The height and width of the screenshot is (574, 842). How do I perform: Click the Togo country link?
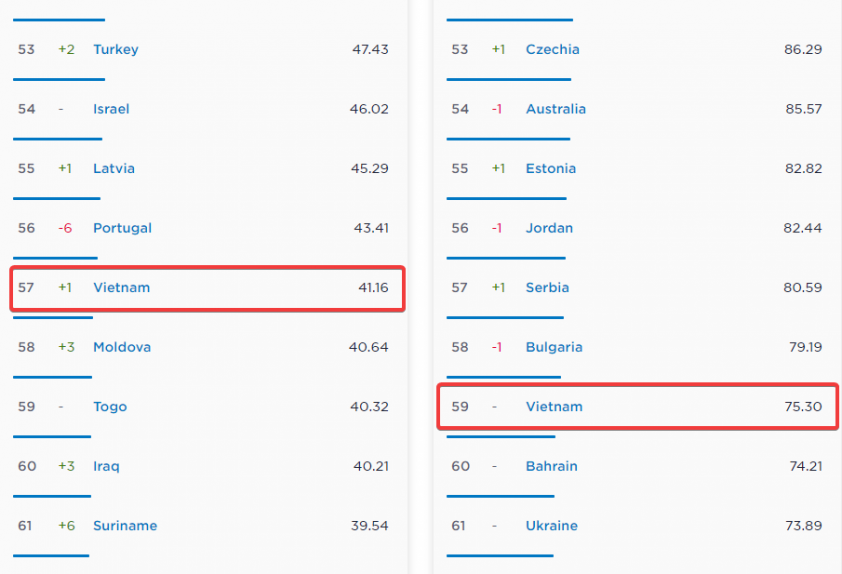pos(110,407)
